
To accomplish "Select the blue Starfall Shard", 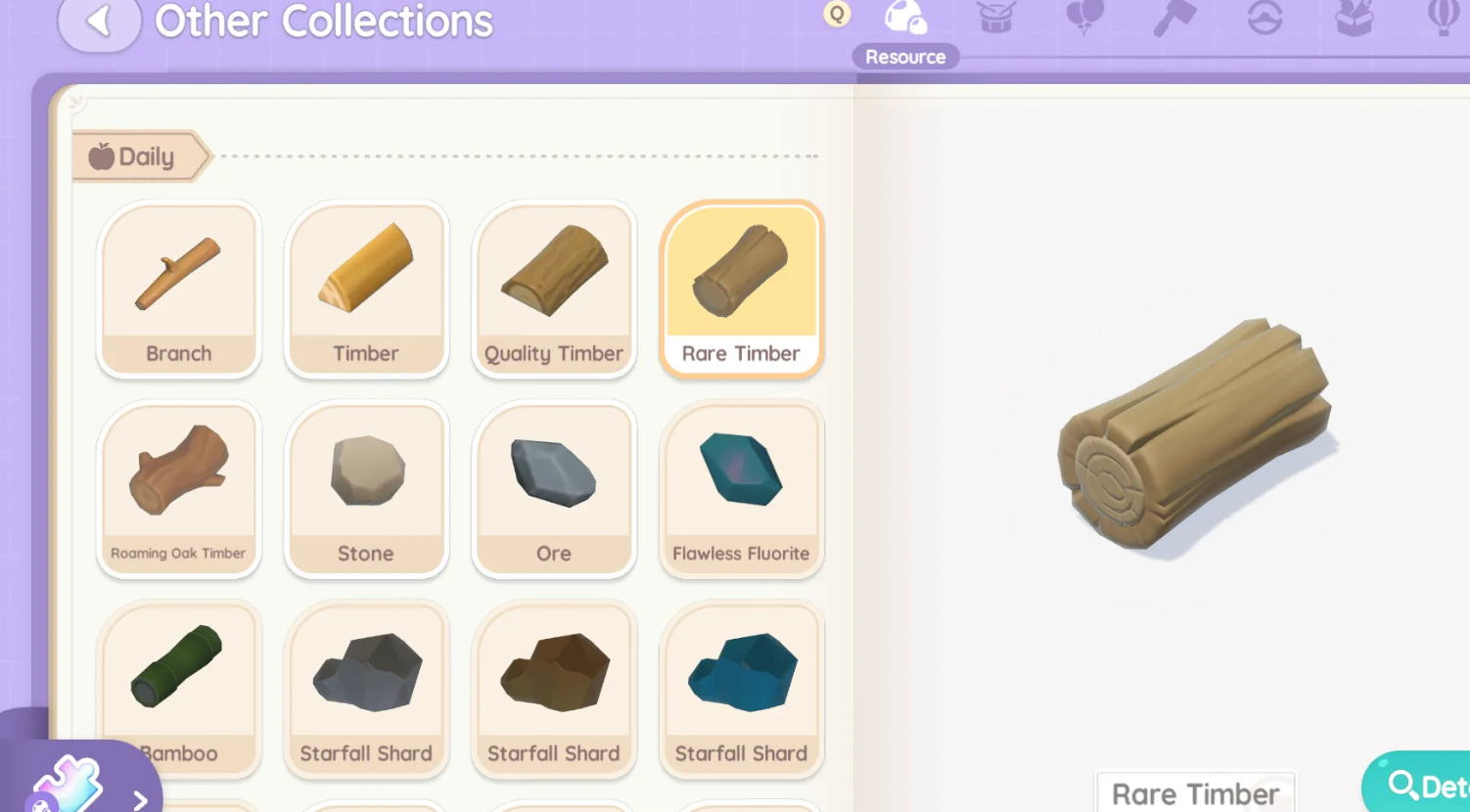I will coord(741,689).
